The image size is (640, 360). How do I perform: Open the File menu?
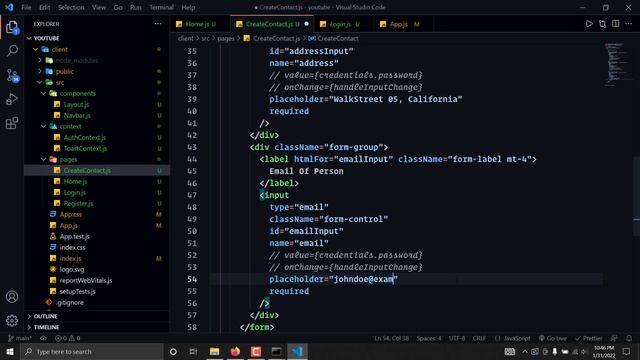coord(26,7)
